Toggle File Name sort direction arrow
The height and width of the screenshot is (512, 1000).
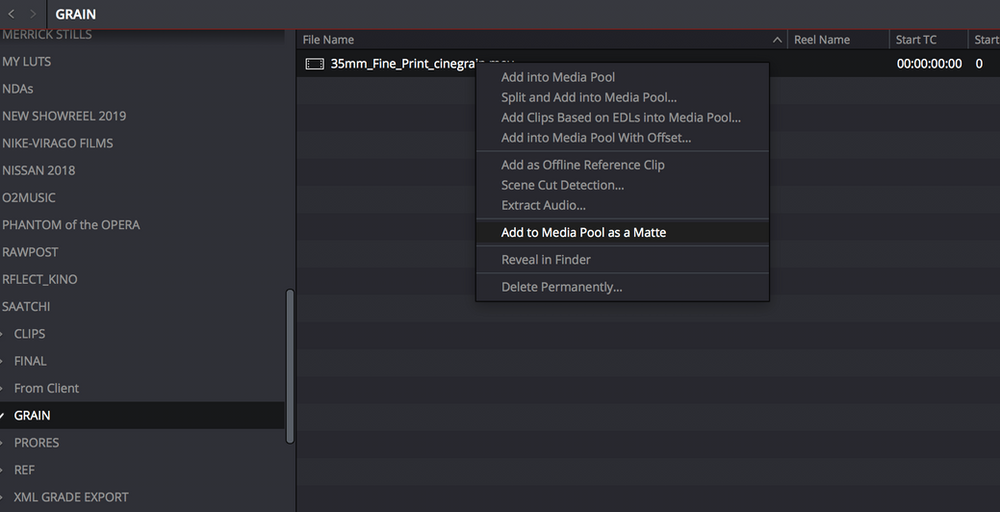point(777,40)
